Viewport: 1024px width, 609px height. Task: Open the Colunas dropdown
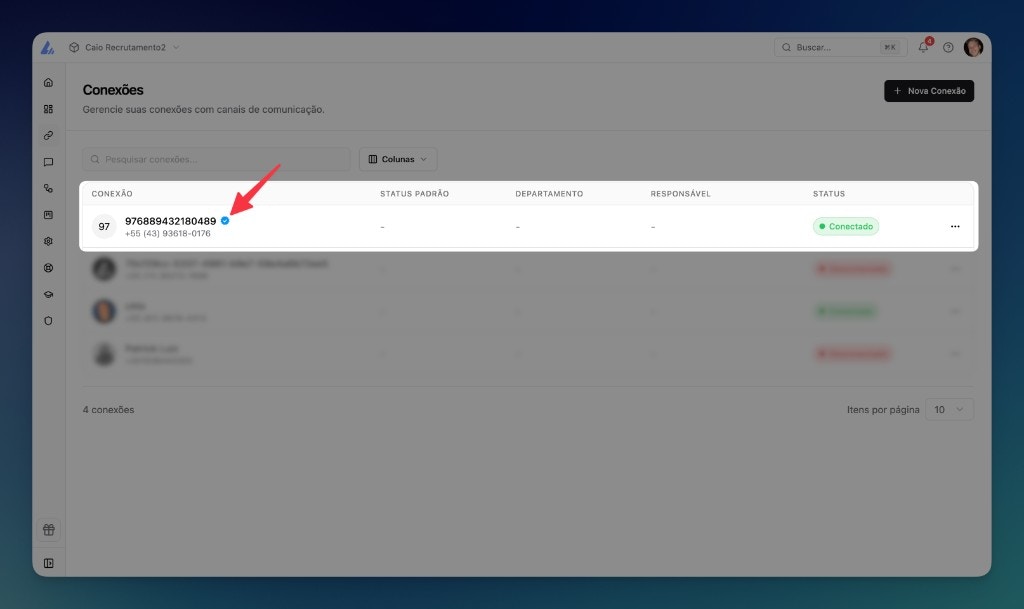point(397,158)
